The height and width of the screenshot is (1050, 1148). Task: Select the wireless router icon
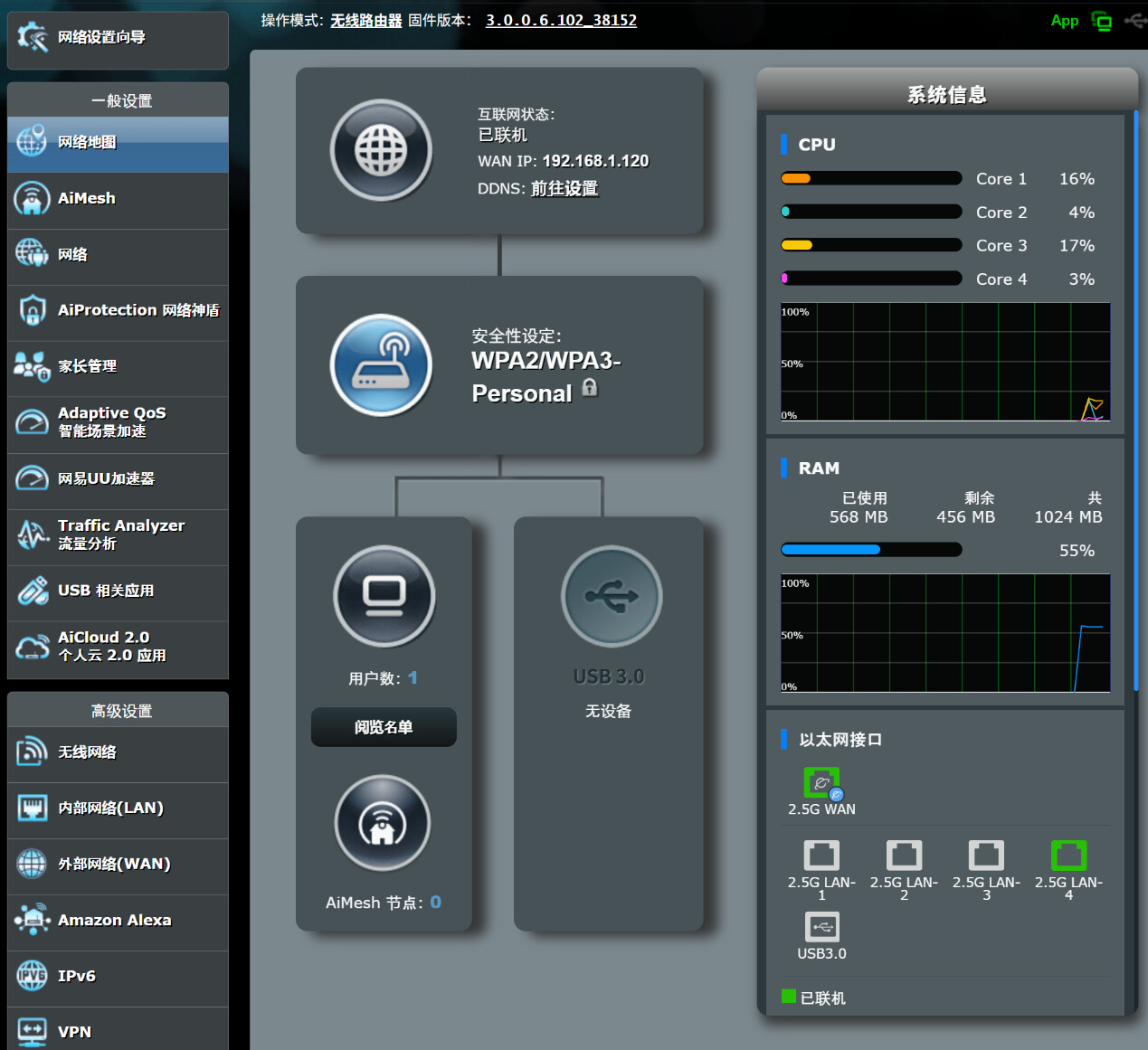(381, 365)
